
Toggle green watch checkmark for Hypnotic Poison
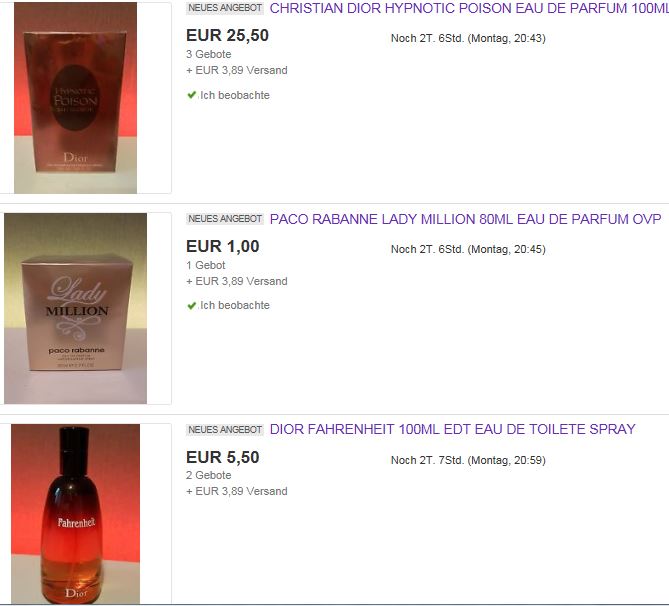coord(192,95)
